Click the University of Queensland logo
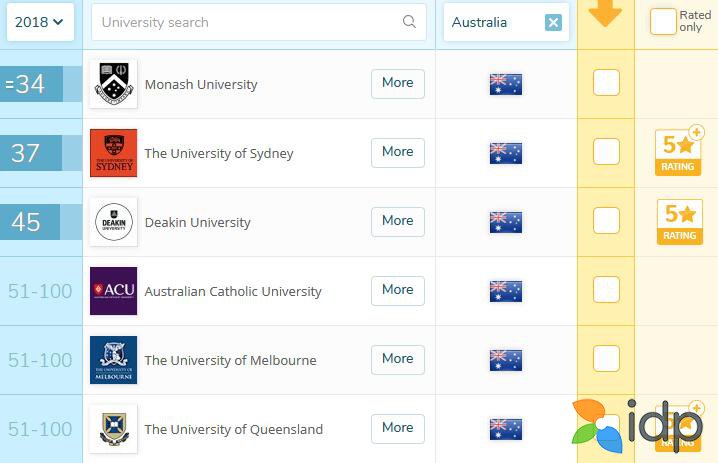Viewport: 718px width, 463px height. tap(113, 429)
